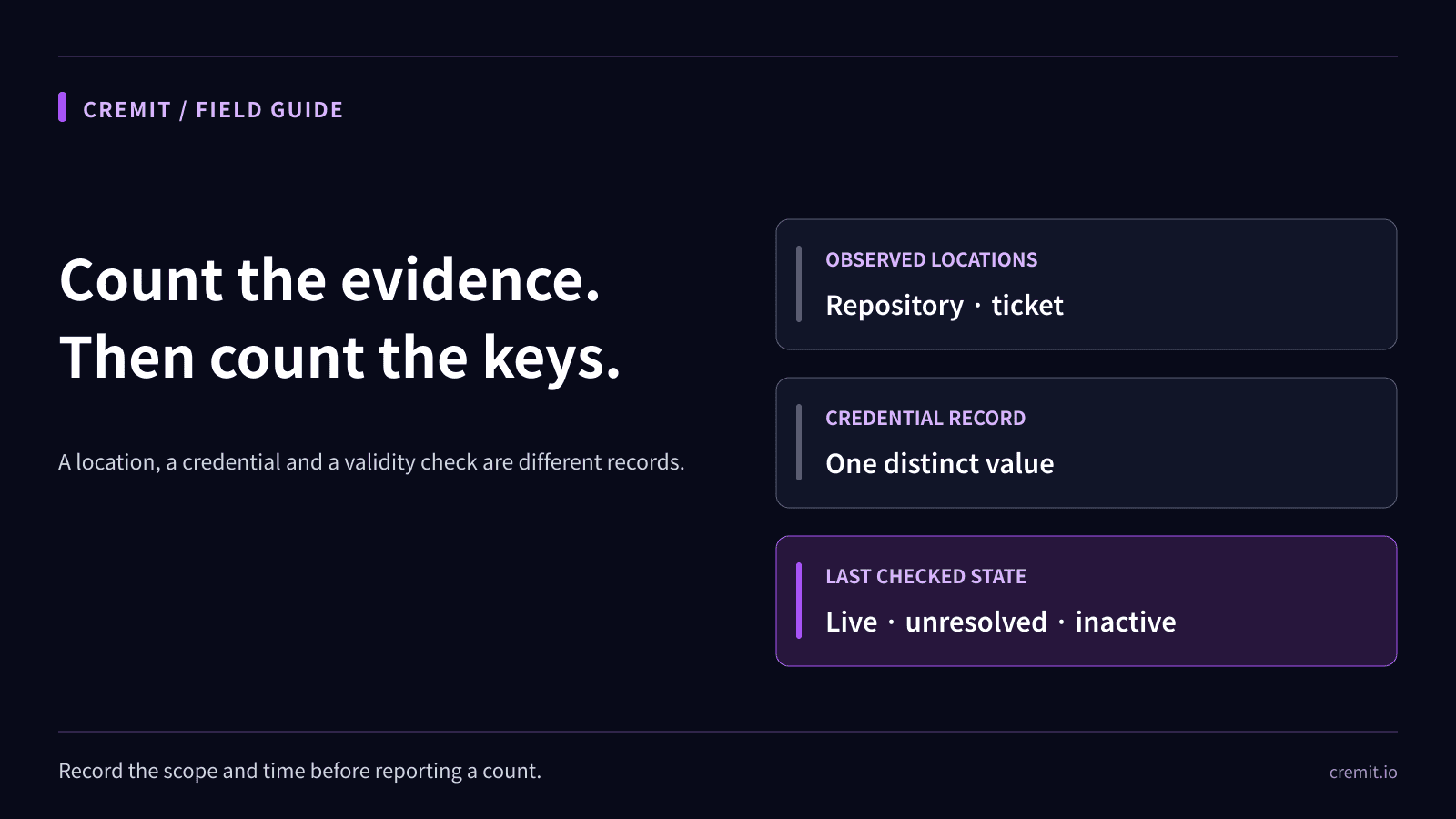Click the headline 'Count the evidence.'
The width and height of the screenshot is (1456, 819).
coord(329,279)
